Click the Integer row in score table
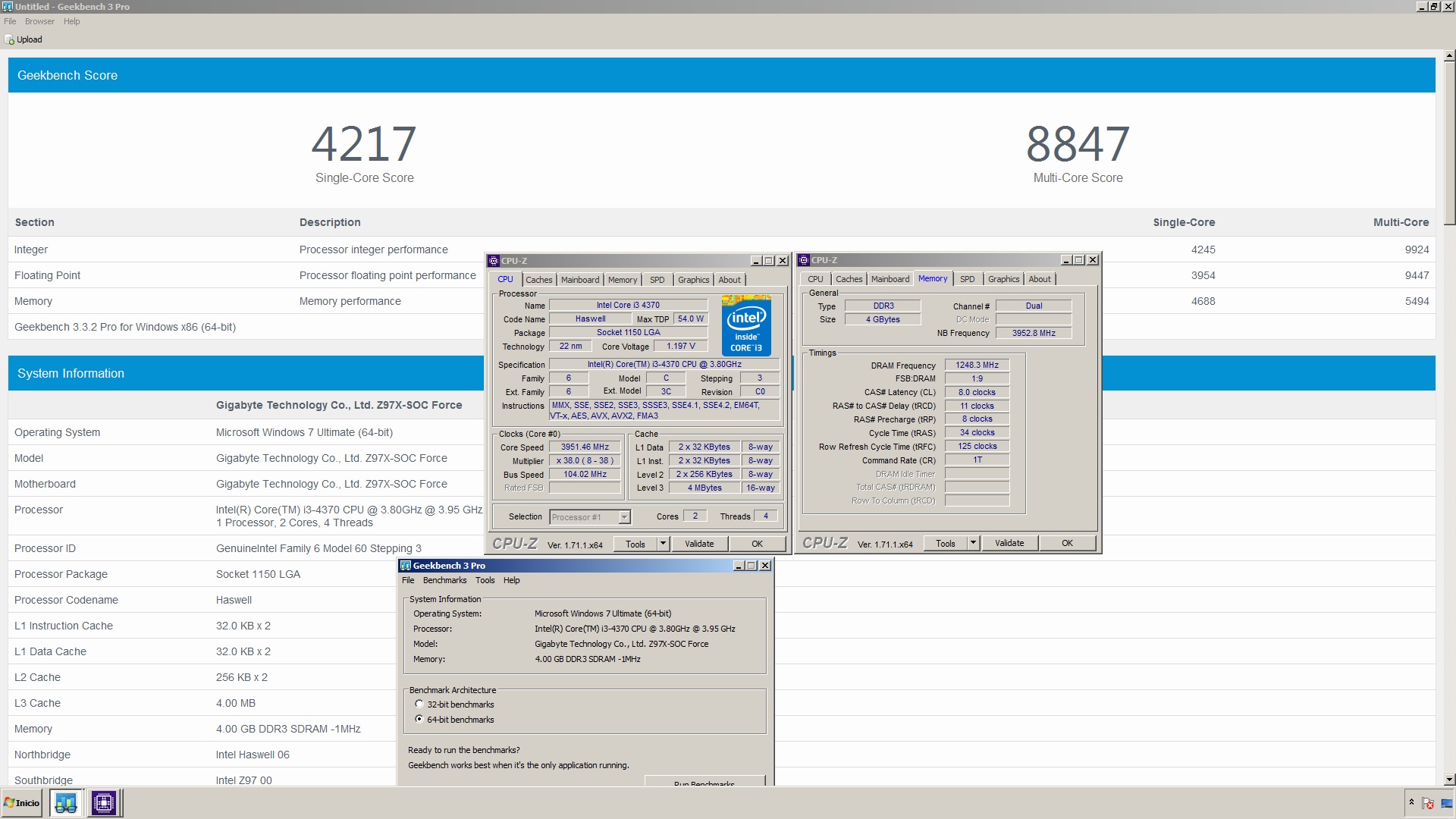Image resolution: width=1456 pixels, height=819 pixels. click(721, 249)
